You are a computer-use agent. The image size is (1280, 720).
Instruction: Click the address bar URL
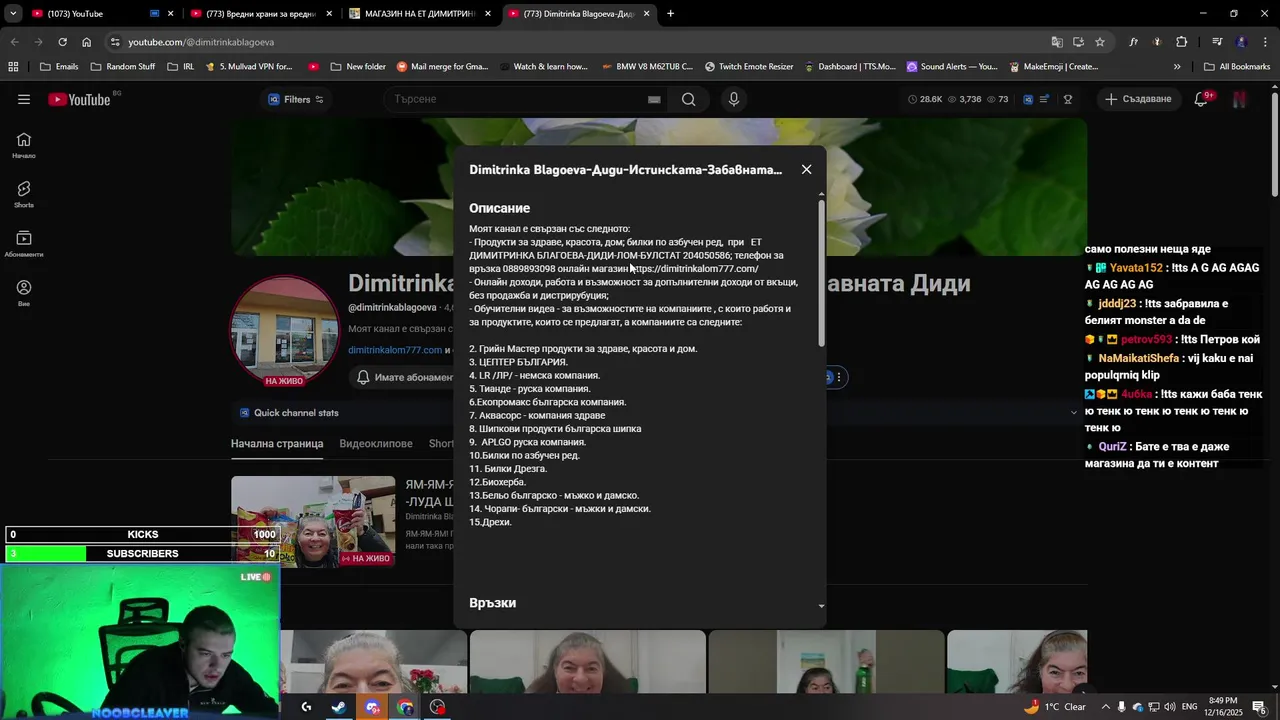201,42
